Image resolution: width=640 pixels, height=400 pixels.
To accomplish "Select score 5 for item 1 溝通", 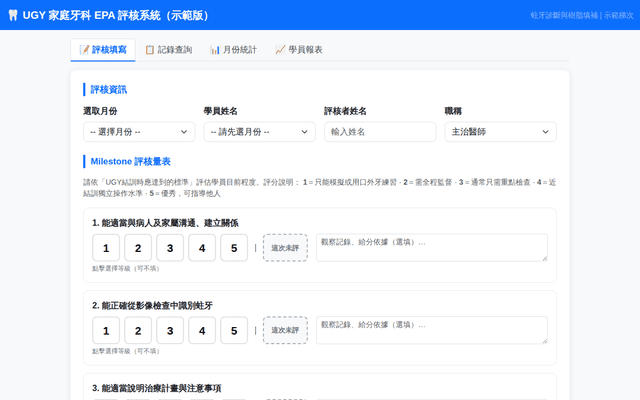I will coord(234,248).
